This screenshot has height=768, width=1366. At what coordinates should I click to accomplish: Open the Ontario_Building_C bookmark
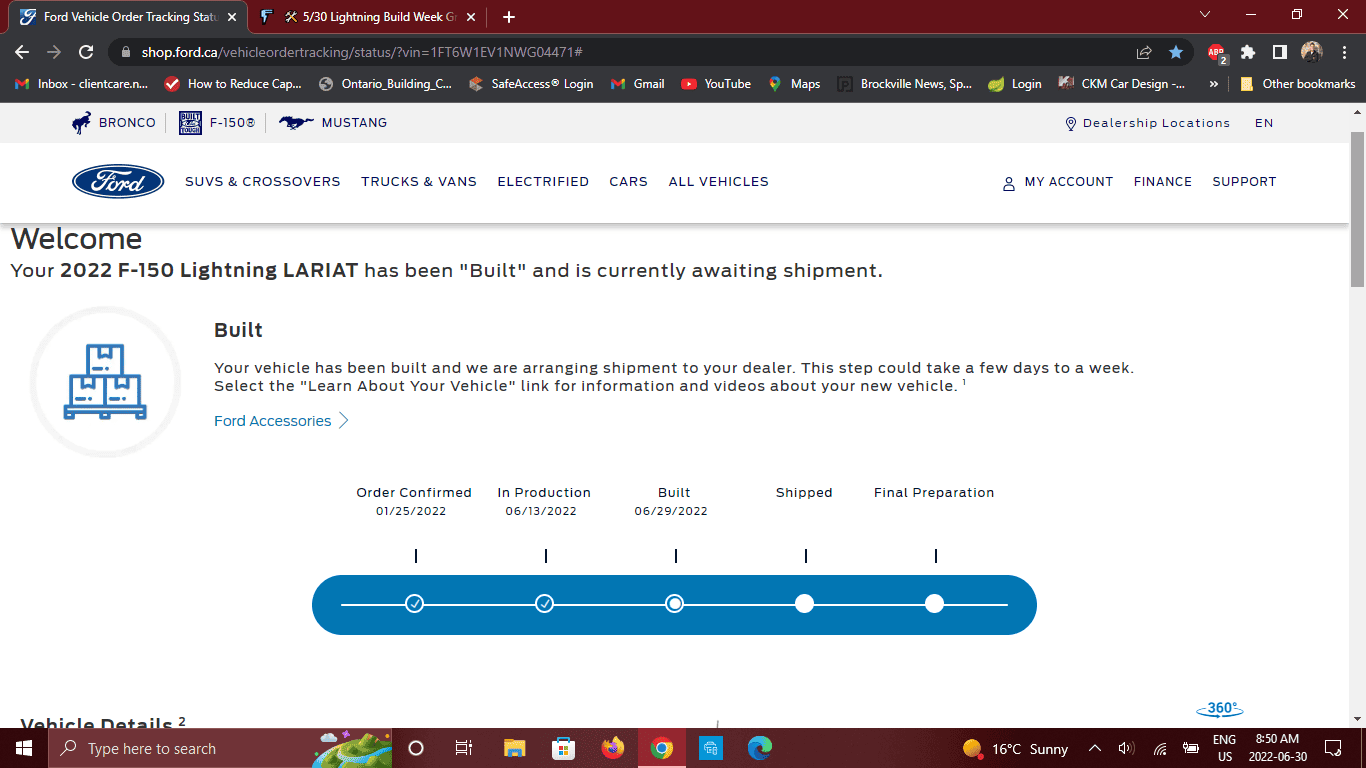(x=386, y=84)
